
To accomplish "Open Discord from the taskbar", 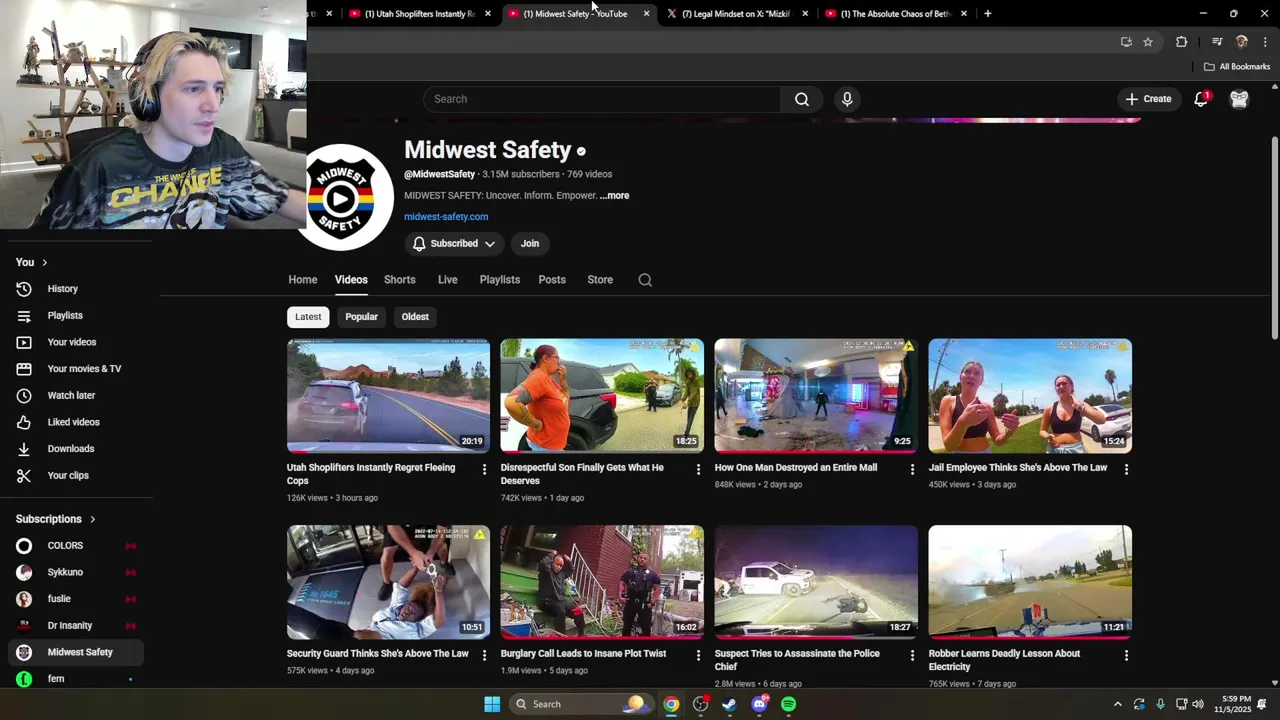I will 759,704.
